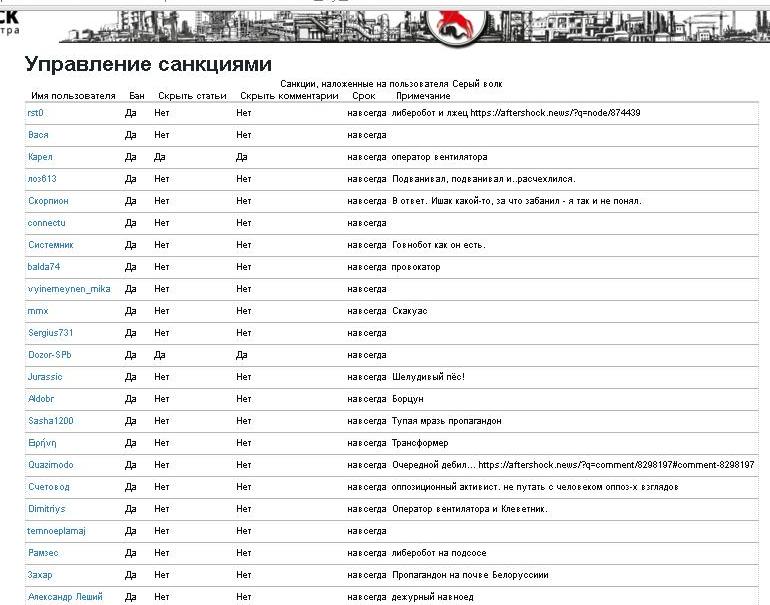Viewport: 770px width, 605px height.
Task: Open user profile link Карел
Action: coord(40,157)
